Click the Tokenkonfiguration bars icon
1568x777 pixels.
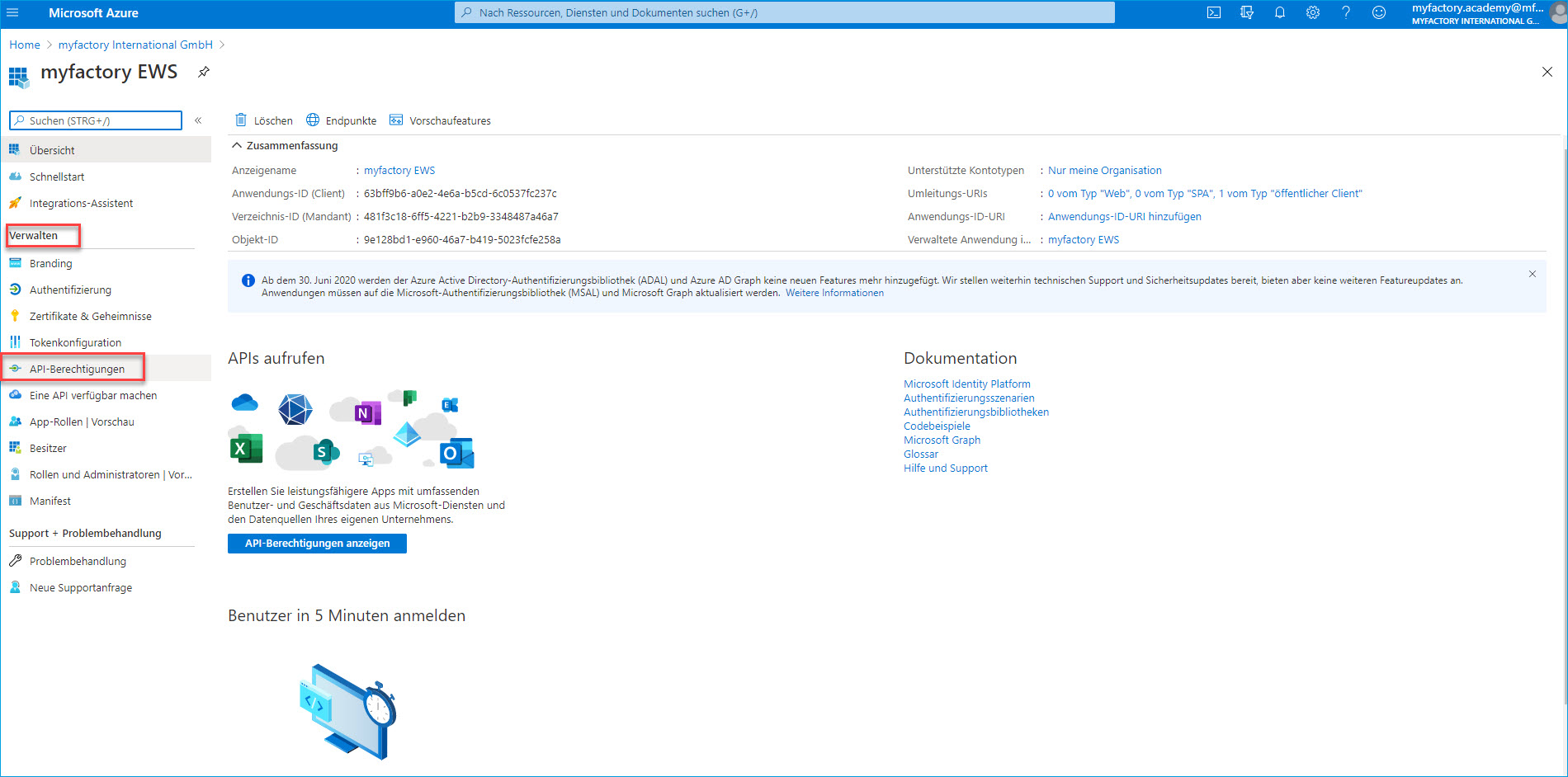(15, 342)
